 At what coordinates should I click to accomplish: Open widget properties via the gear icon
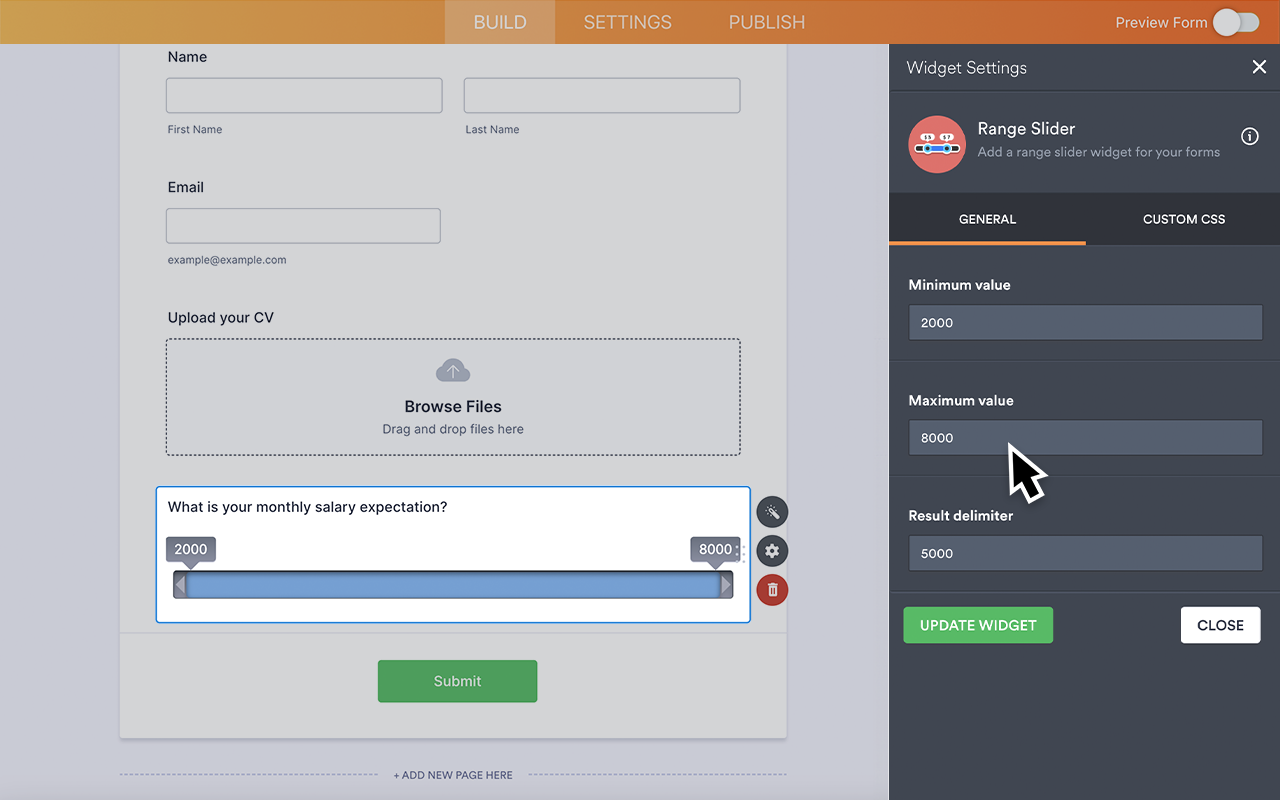tap(771, 551)
